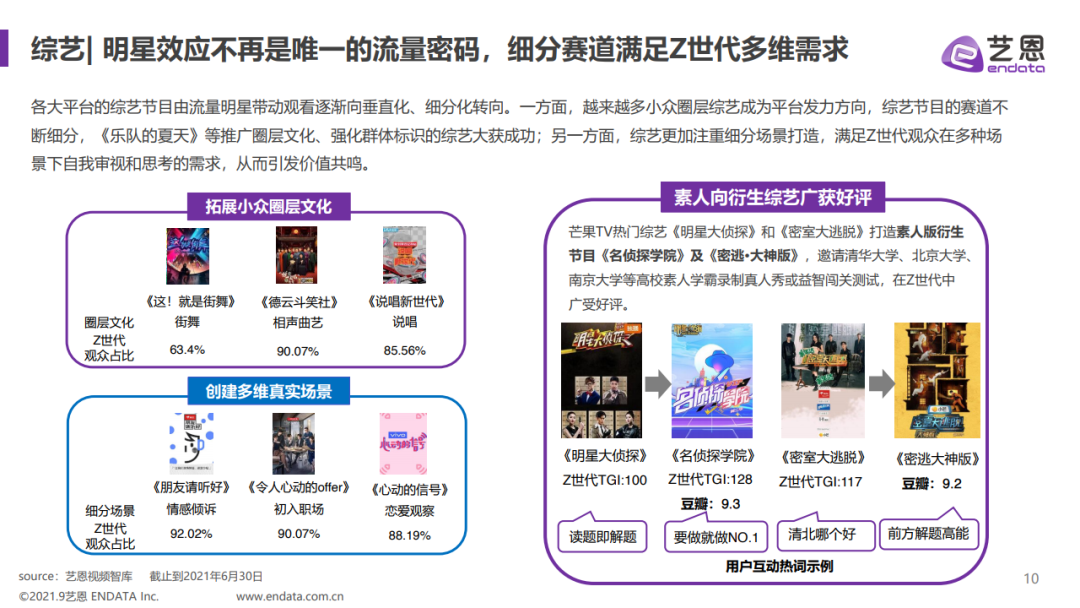The image size is (1080, 608).
Task: Click the 《密逃大神版》 caption text
Action: [x=937, y=459]
